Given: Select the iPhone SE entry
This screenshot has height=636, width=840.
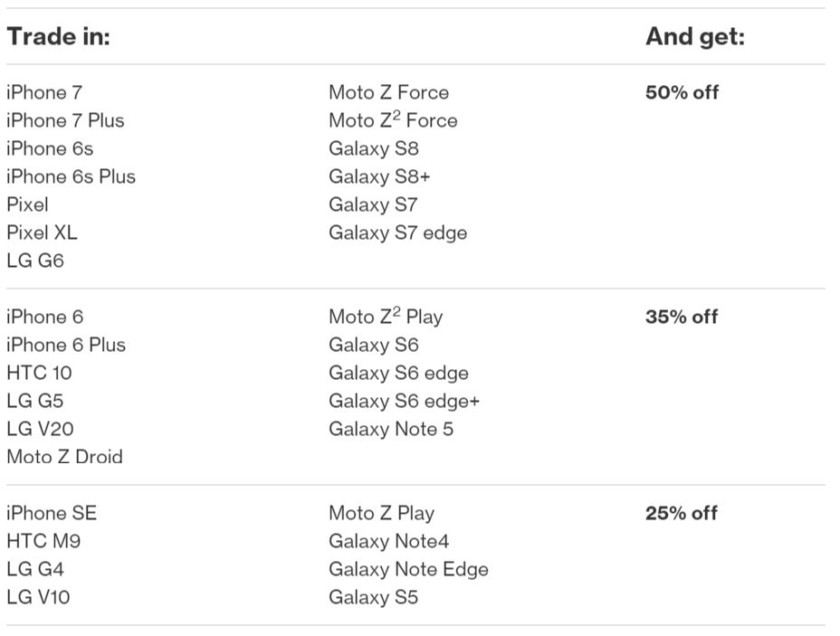Looking at the screenshot, I should click(x=51, y=513).
